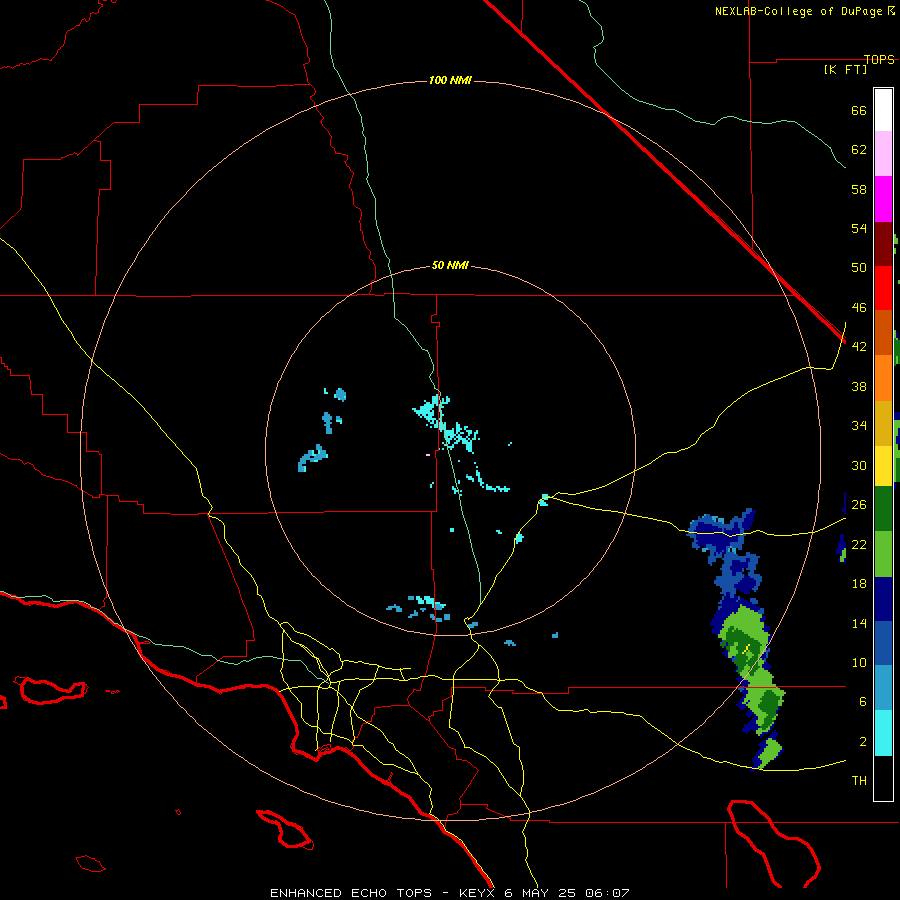Click the legend value 18
900x900 pixels.
coord(859,584)
